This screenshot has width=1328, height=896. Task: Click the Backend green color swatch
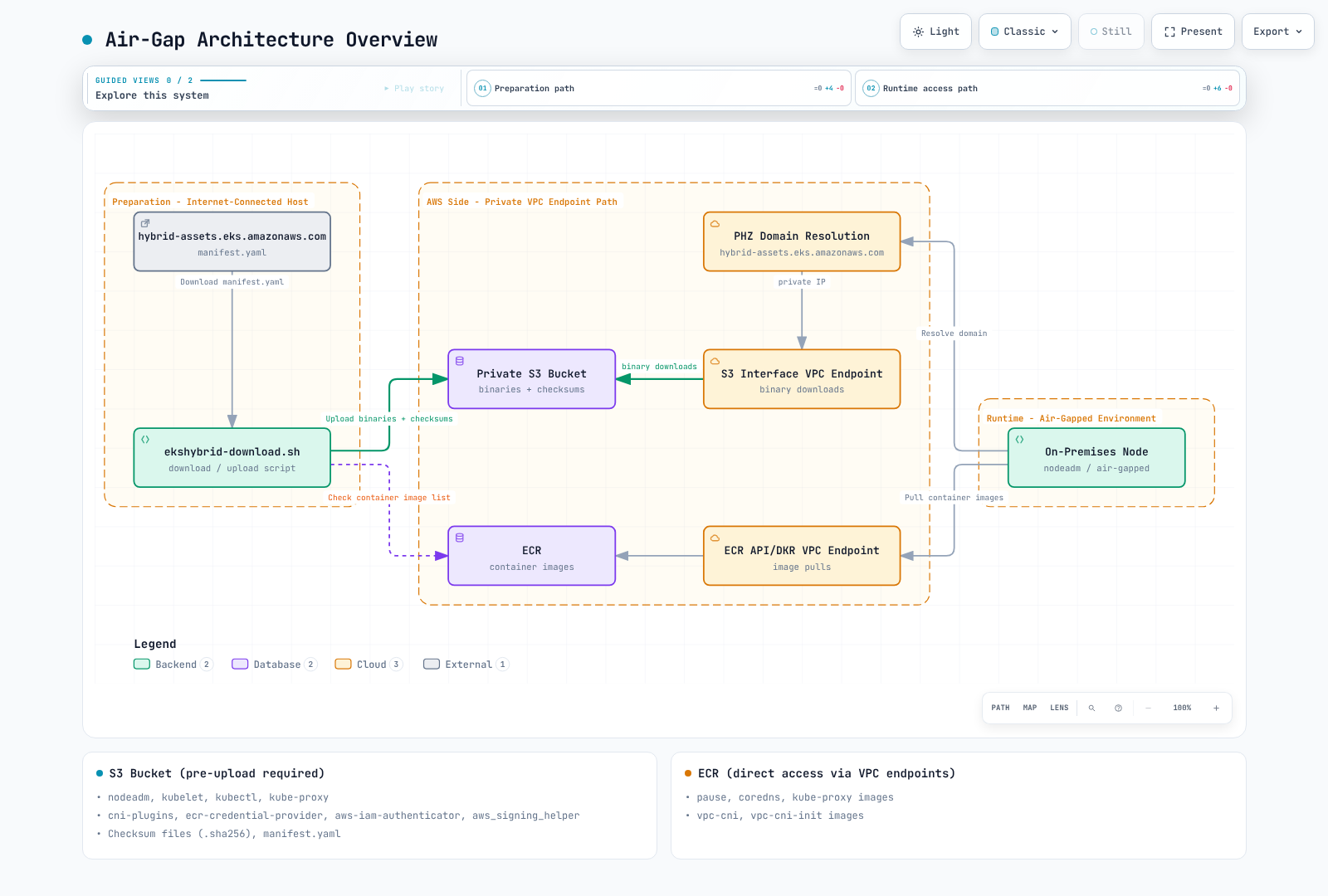[x=142, y=665]
